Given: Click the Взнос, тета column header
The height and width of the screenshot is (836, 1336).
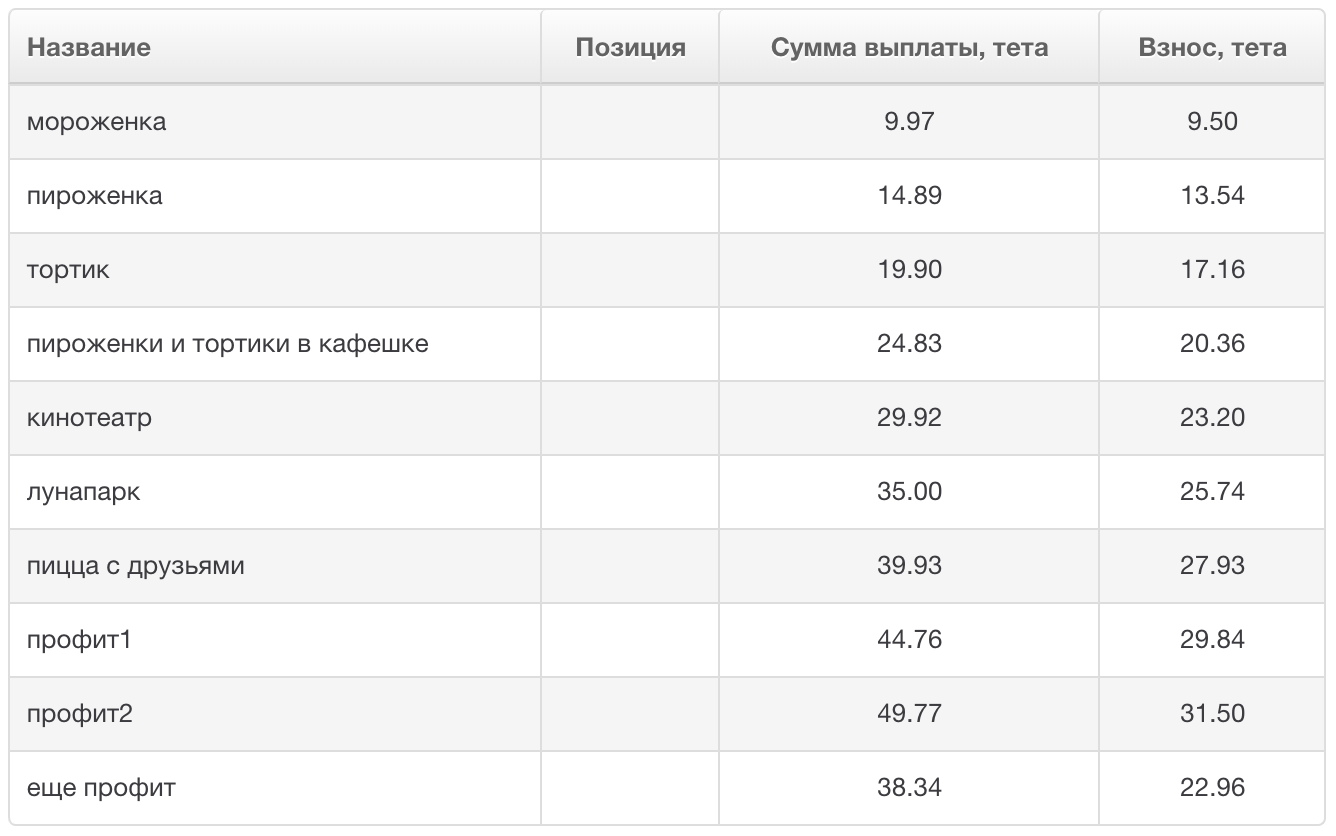Looking at the screenshot, I should [1212, 47].
